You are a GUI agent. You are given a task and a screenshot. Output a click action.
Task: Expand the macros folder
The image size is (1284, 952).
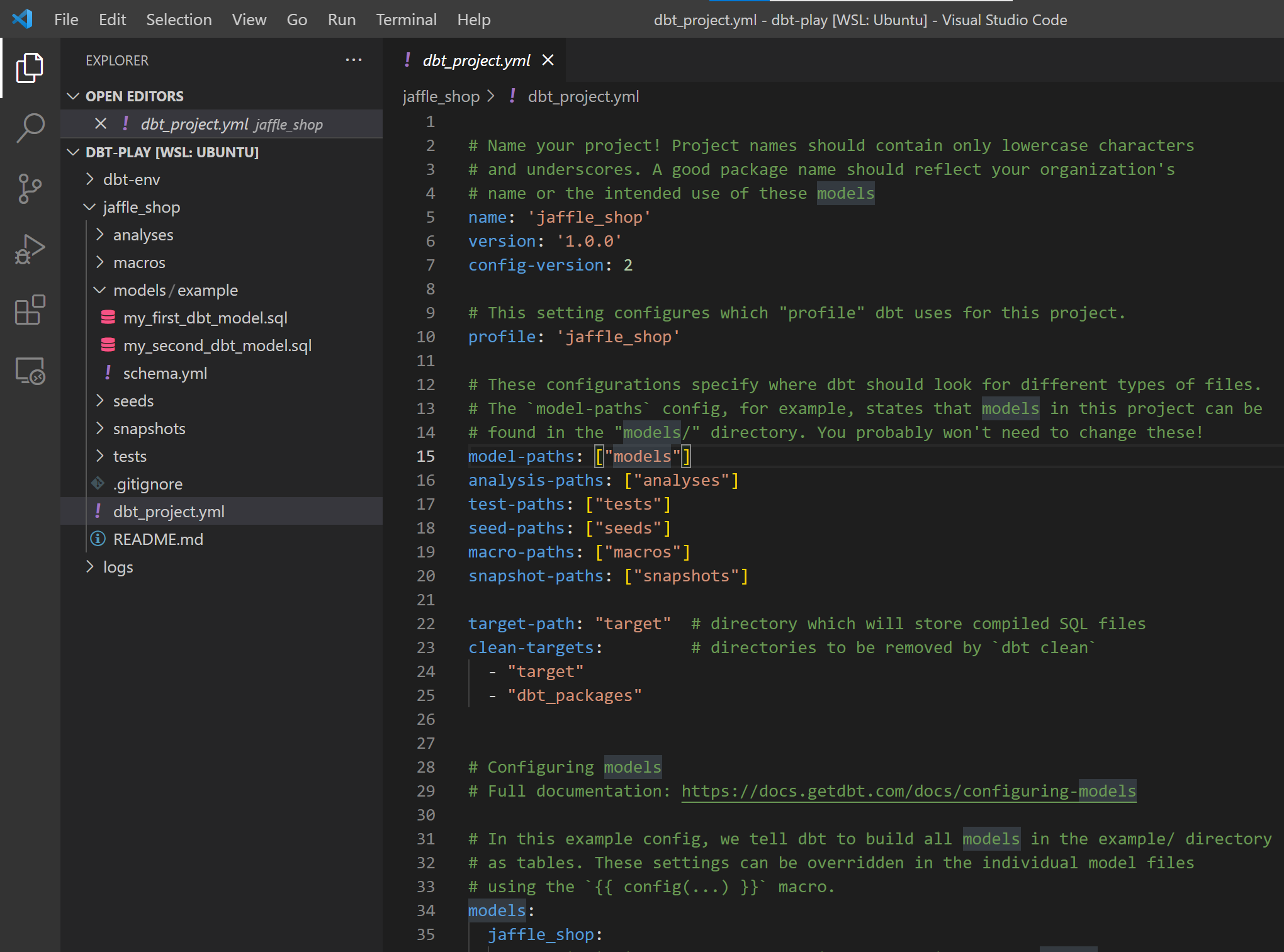pyautogui.click(x=100, y=262)
